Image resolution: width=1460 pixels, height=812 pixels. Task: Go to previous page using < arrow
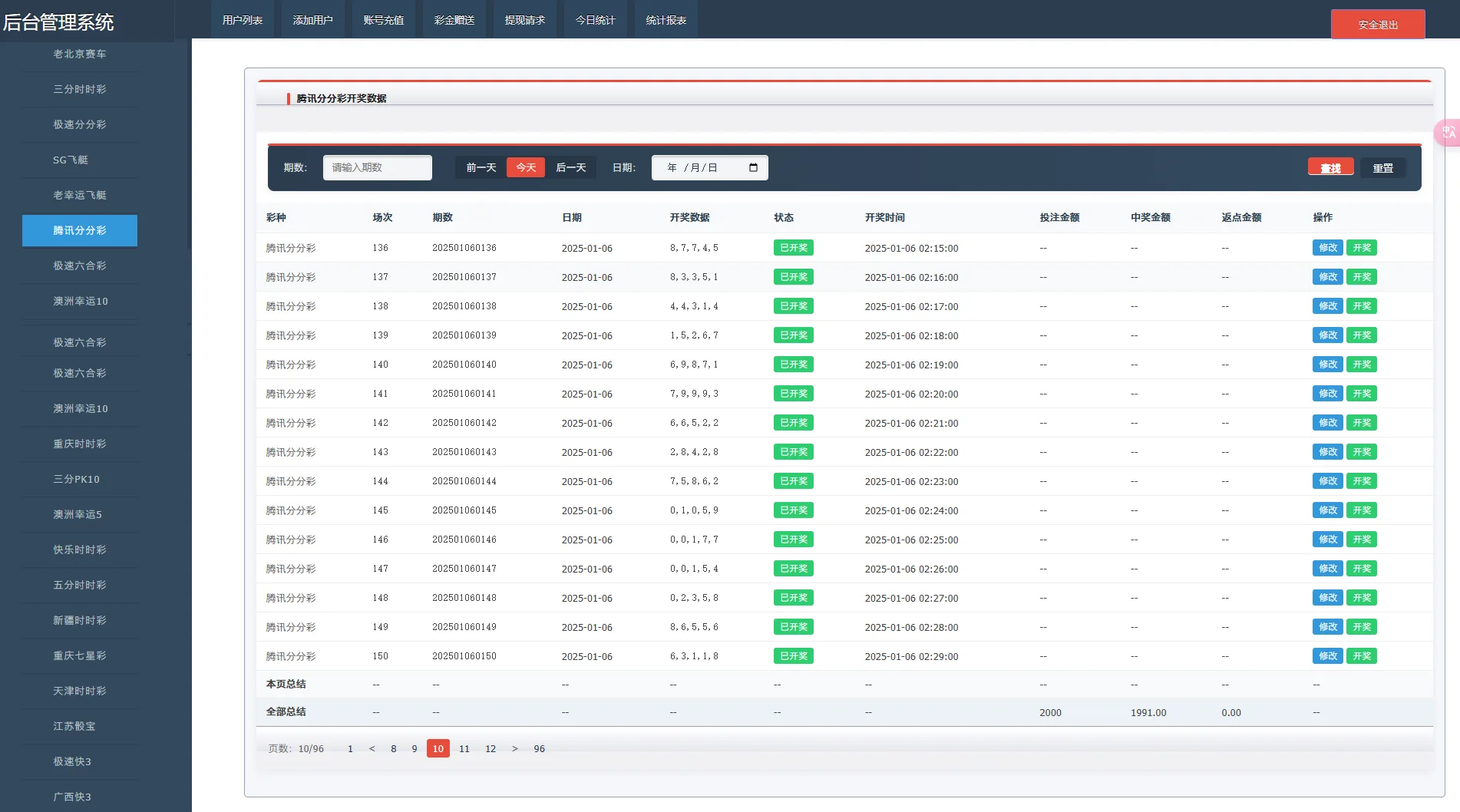(x=372, y=748)
